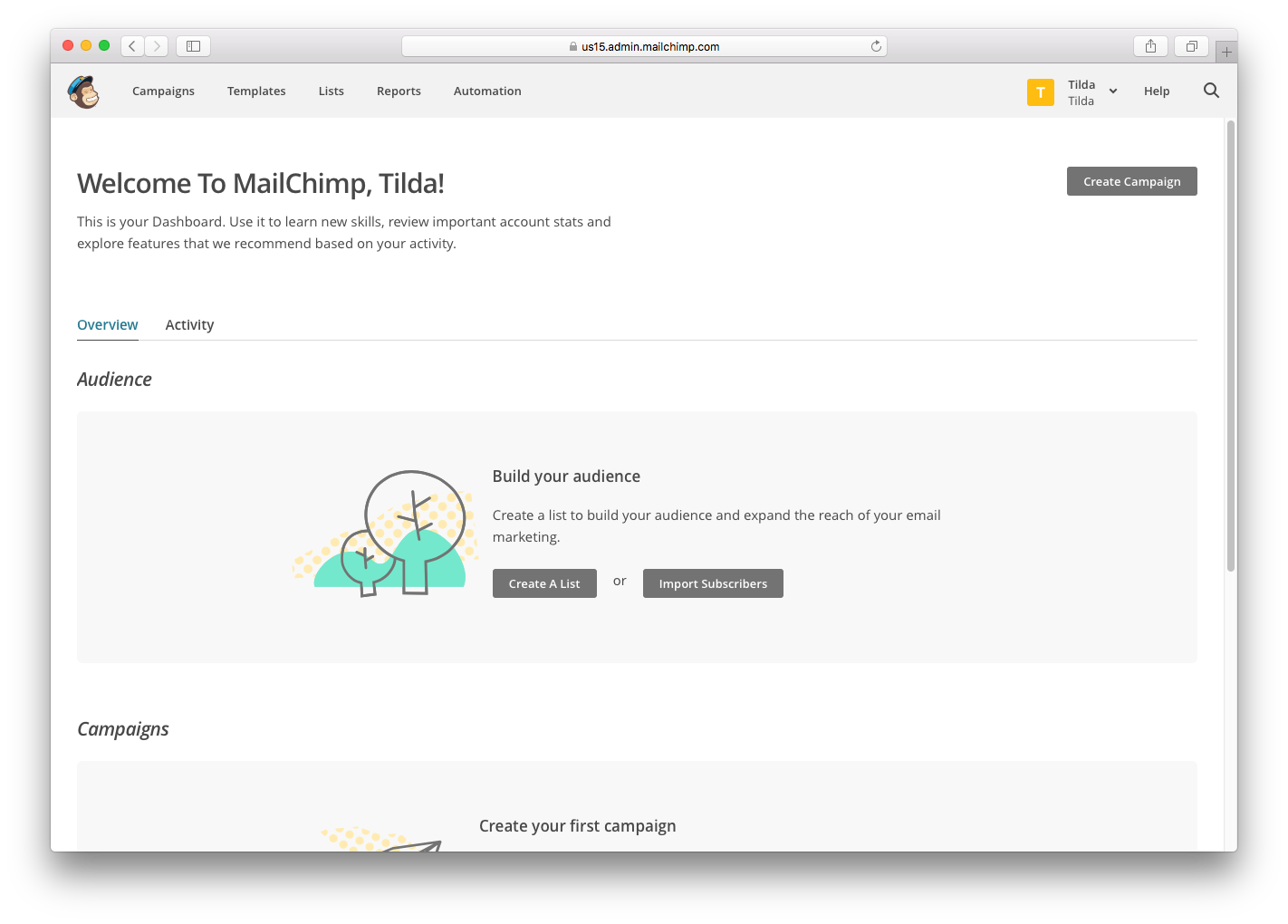
Task: Open the Reports menu
Action: click(399, 91)
